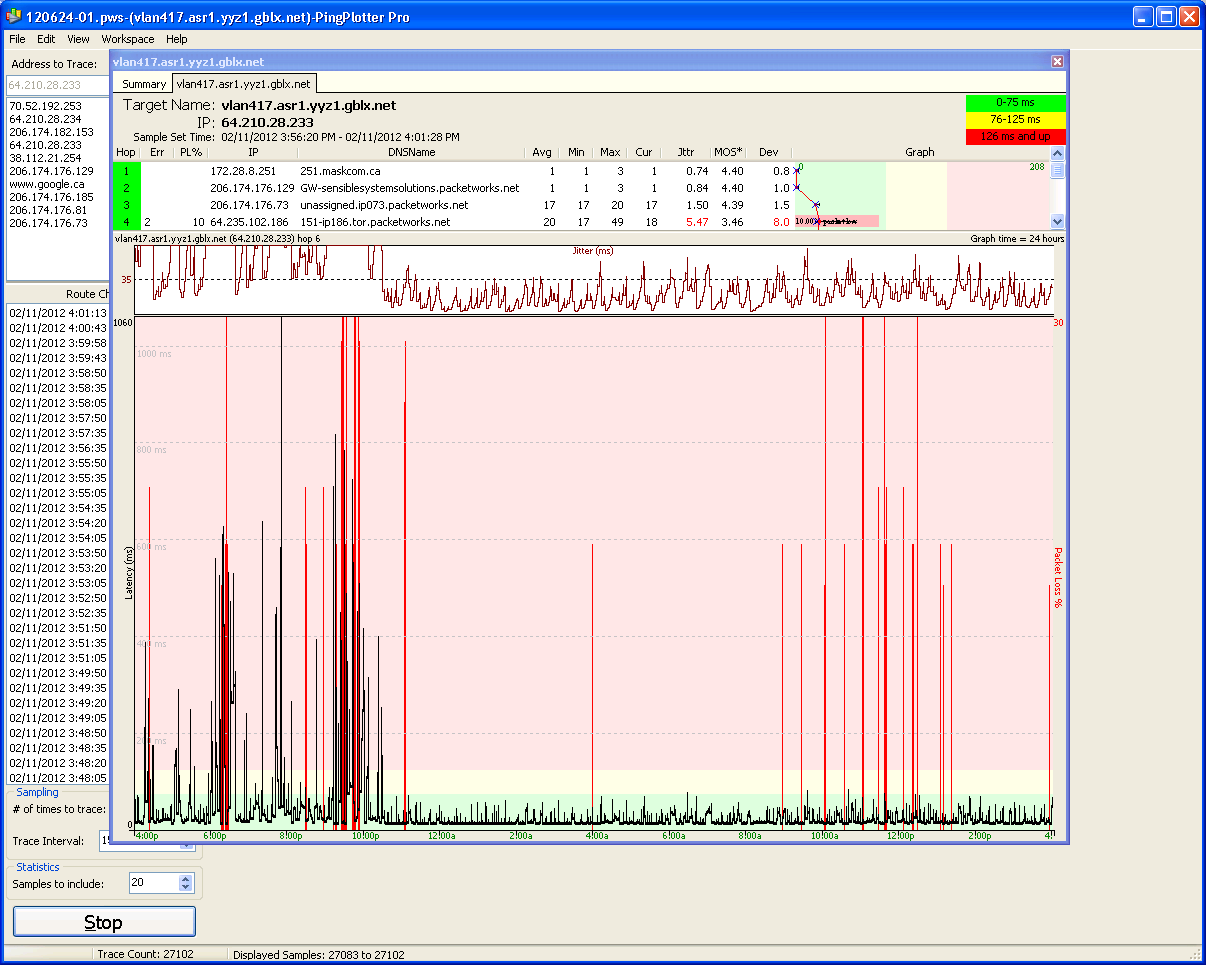This screenshot has height=965, width=1206.
Task: Select route change entry 02/11/2012 3:59:58
Action: (x=58, y=343)
